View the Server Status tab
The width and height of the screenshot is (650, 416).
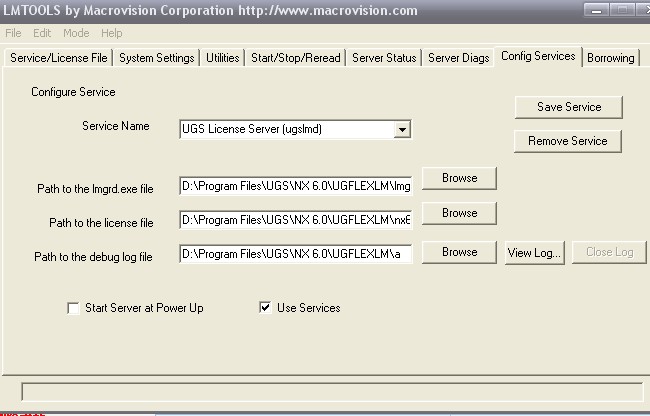384,58
